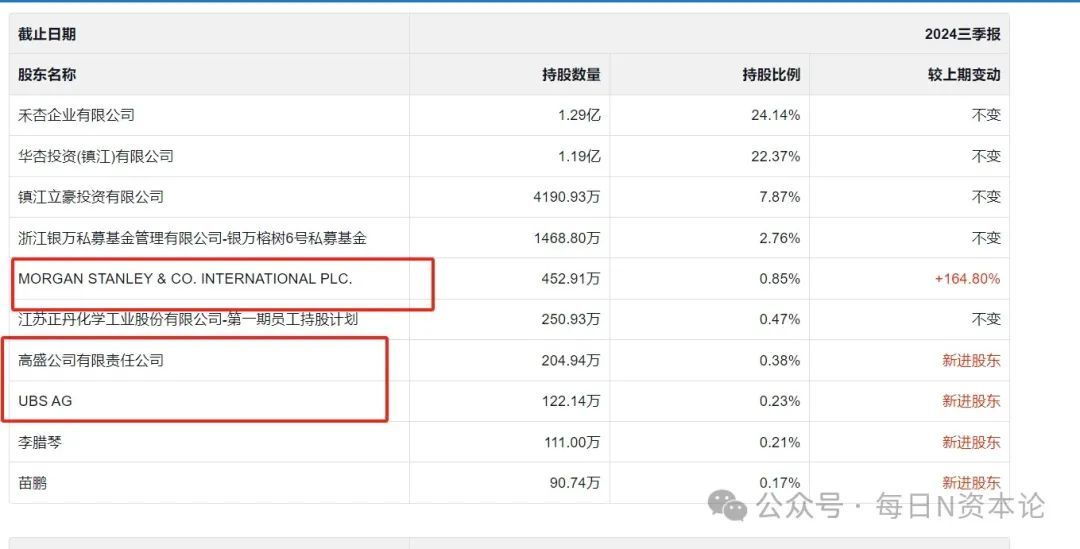Click 不变 in the 镇江立豪投资 row
The height and width of the screenshot is (549, 1080).
coord(986,197)
